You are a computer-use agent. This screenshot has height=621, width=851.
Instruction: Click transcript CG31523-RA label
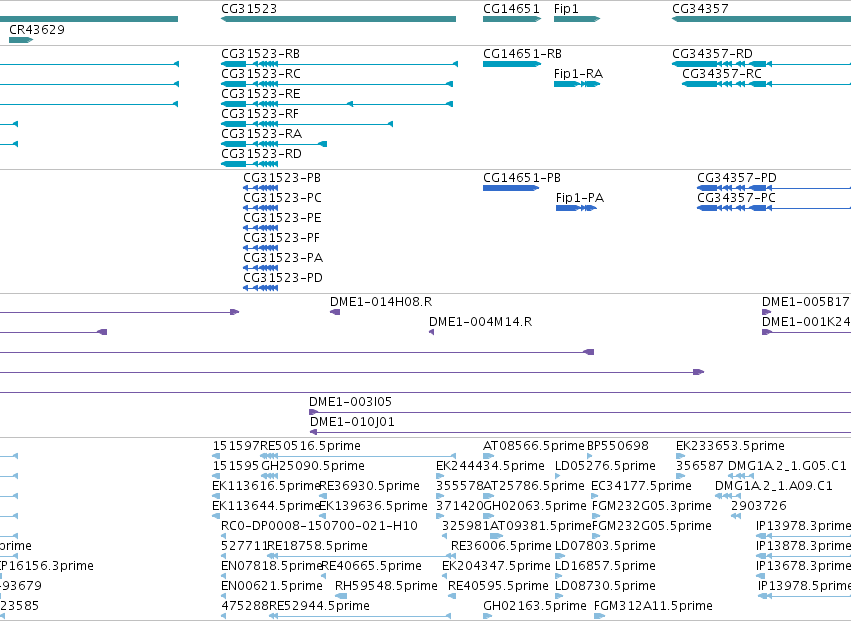[x=261, y=134]
